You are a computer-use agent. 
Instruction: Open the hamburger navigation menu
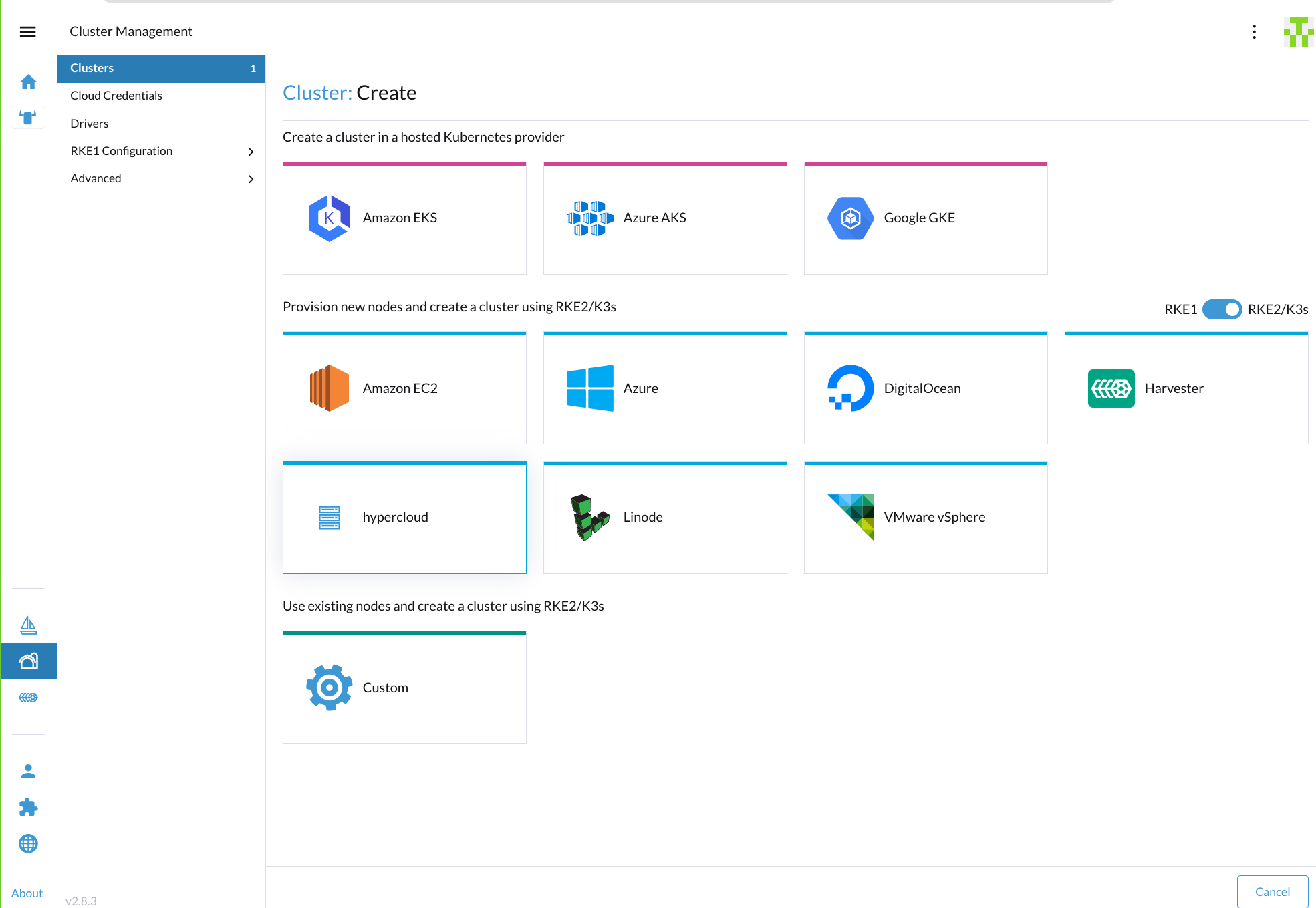(x=28, y=31)
